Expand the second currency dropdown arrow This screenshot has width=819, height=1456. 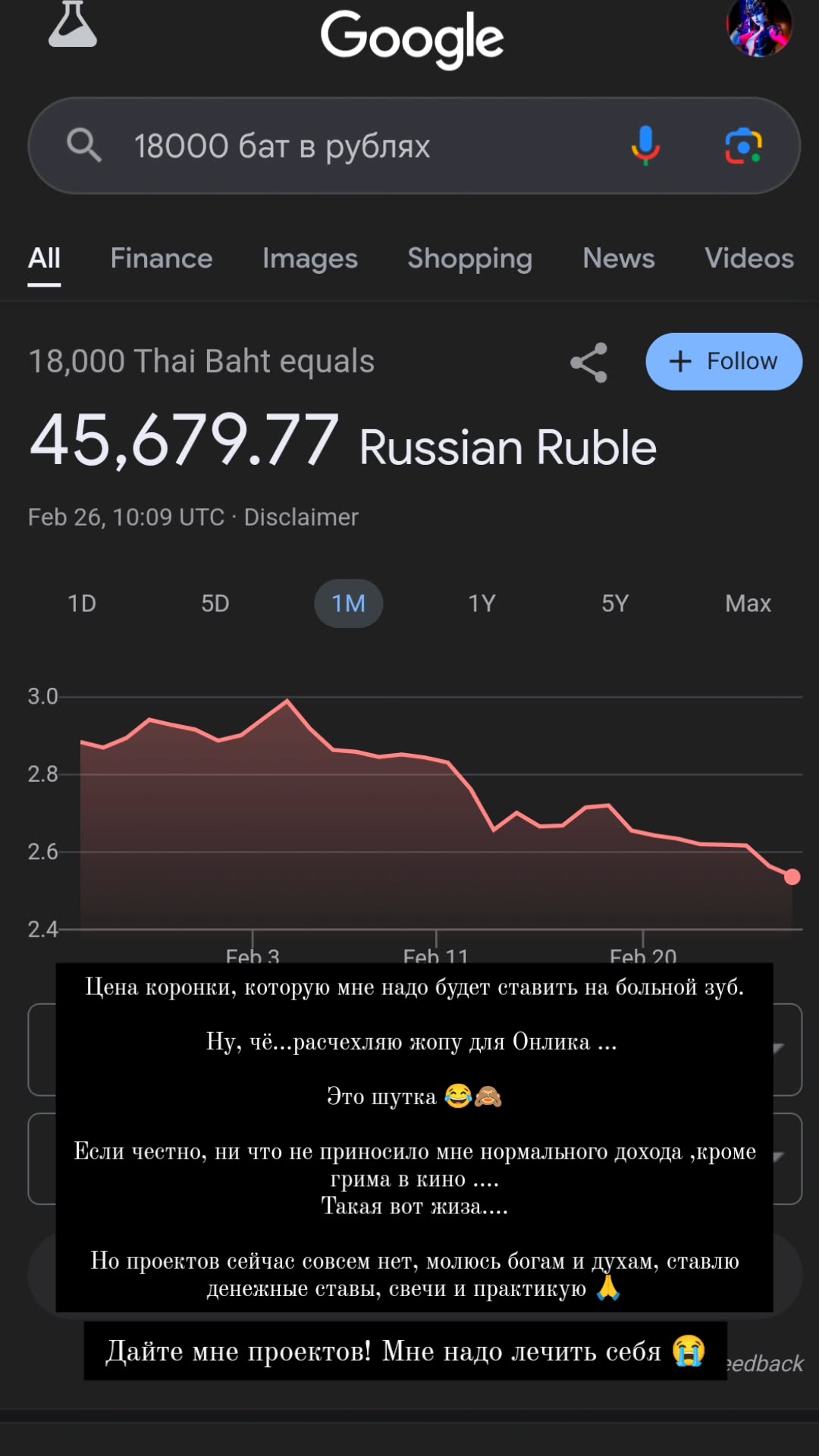779,1156
